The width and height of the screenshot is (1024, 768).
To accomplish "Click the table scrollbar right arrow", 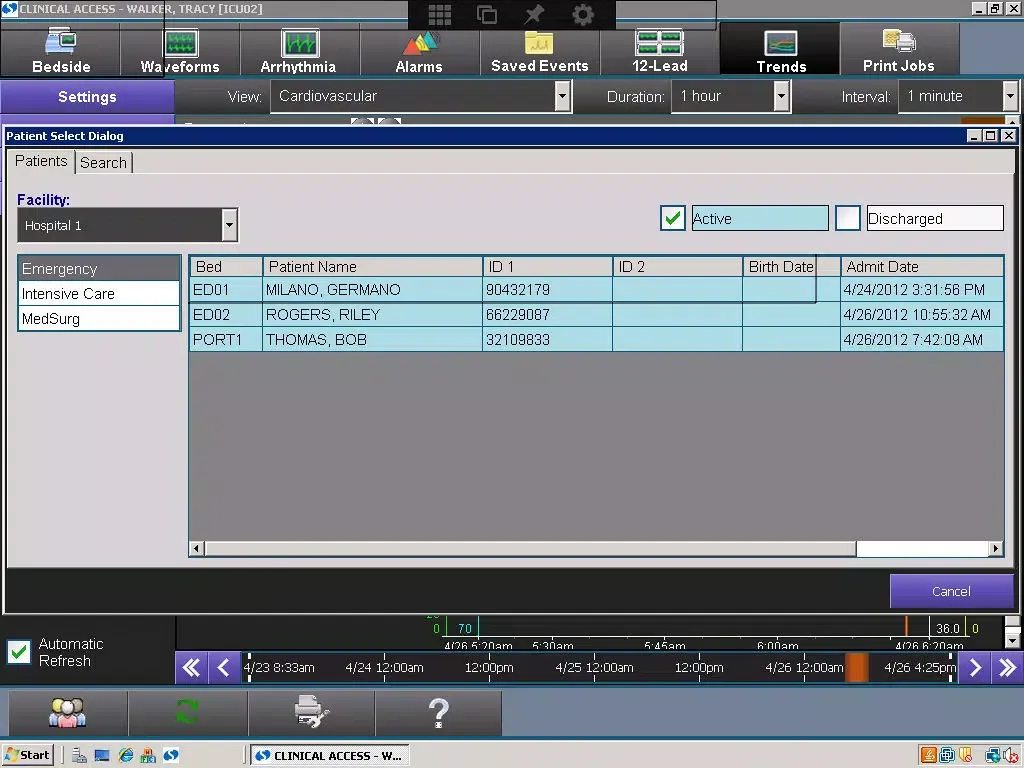I will click(x=995, y=549).
